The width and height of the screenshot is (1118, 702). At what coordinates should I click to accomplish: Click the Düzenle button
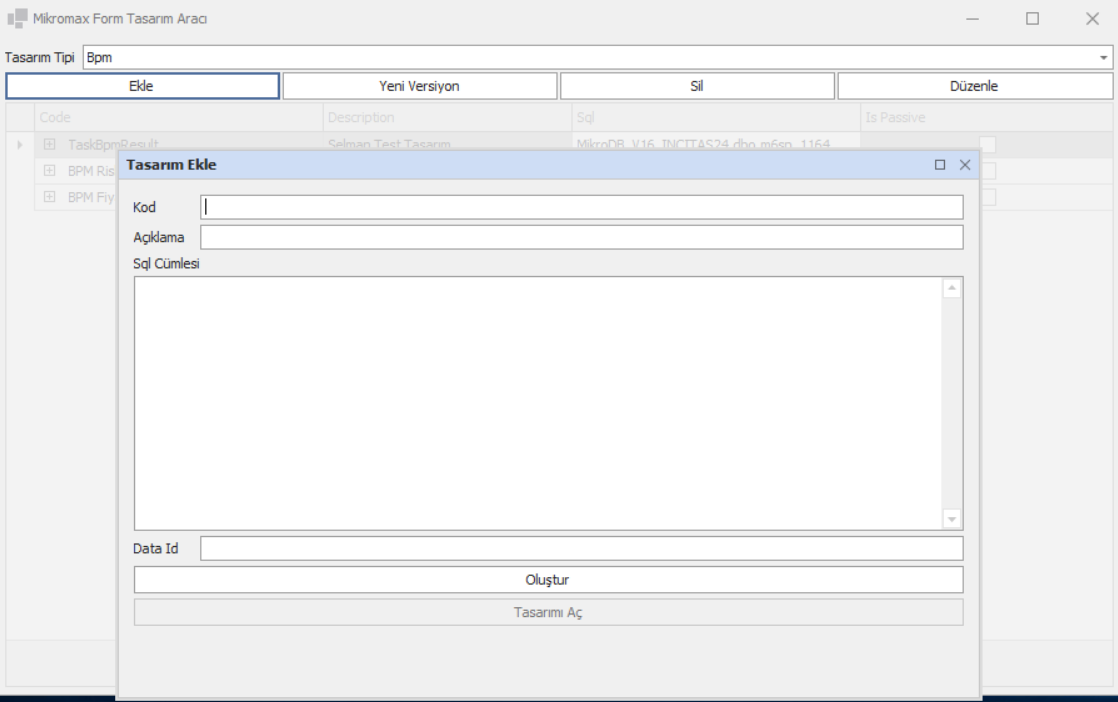click(x=974, y=86)
